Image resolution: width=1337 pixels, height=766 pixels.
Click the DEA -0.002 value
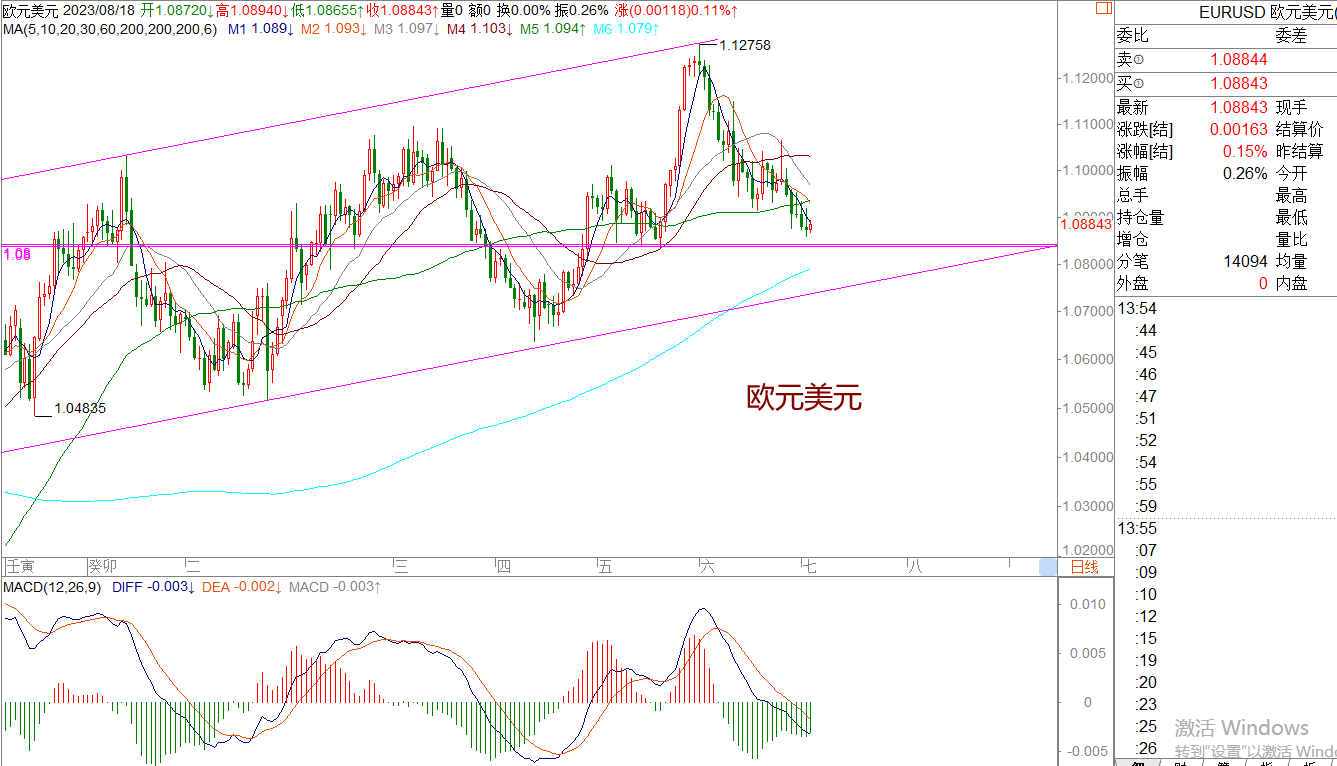point(243,586)
